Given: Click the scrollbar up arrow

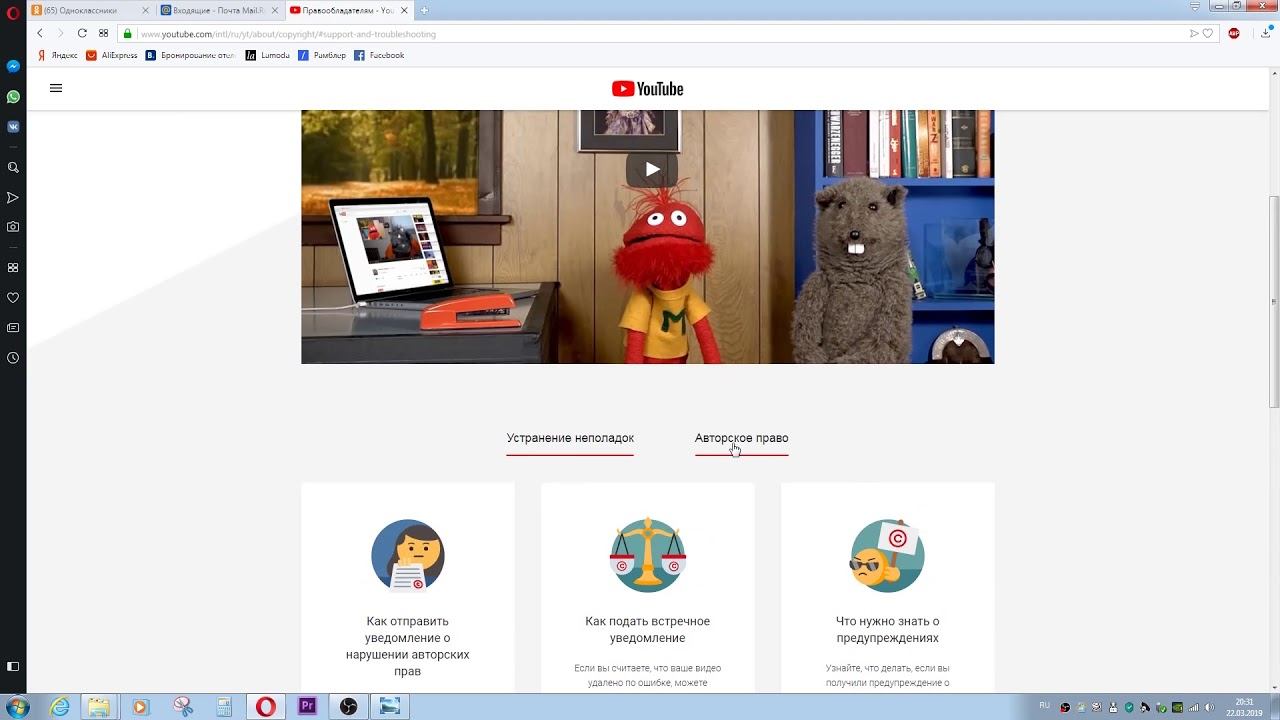Looking at the screenshot, I should [x=1274, y=74].
